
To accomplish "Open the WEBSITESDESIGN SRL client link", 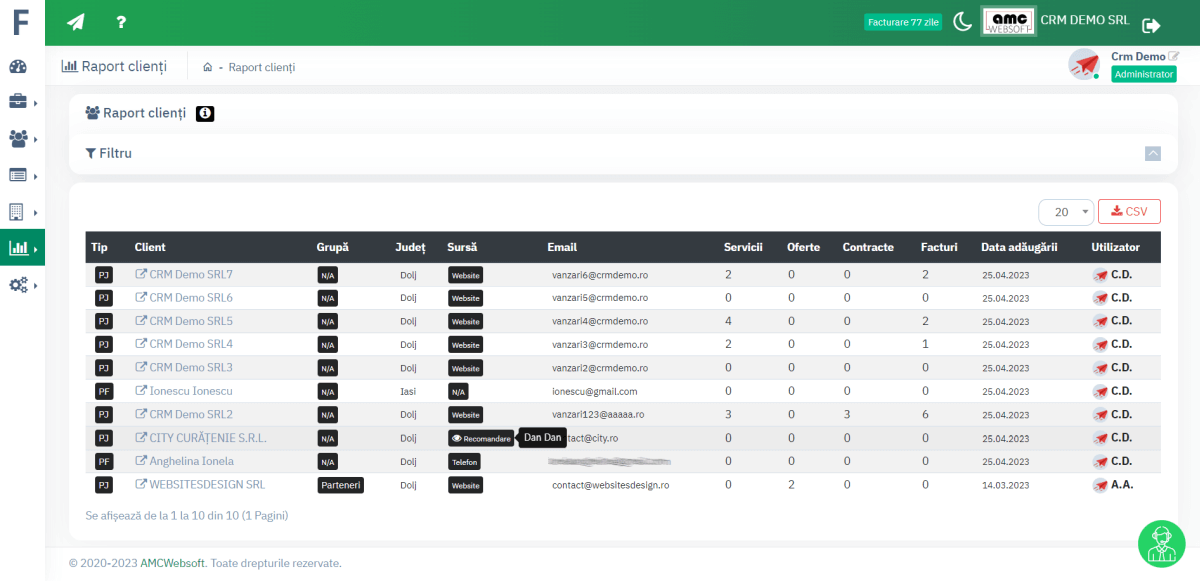I will pyautogui.click(x=206, y=484).
